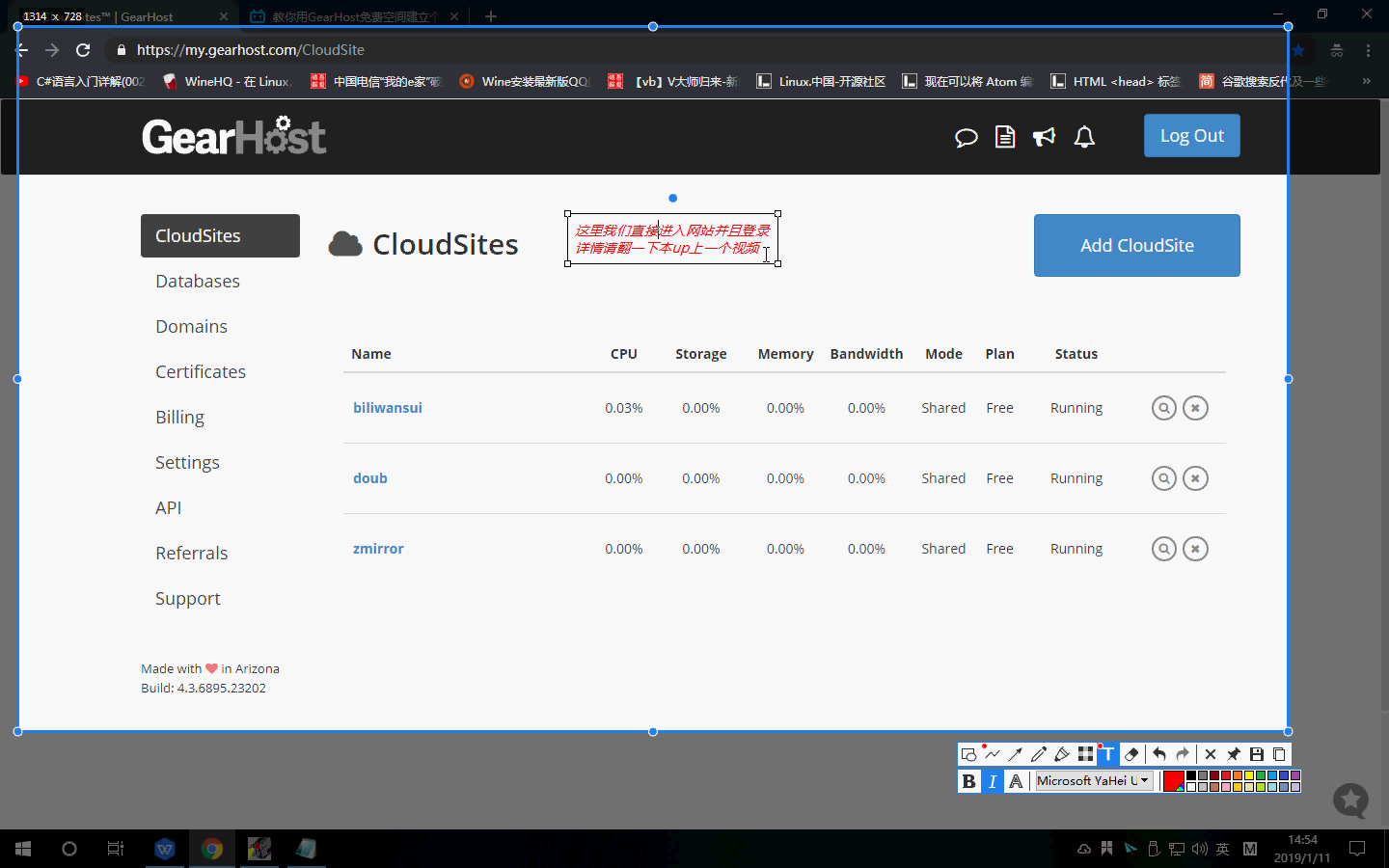
Task: Delete the doub site
Action: click(x=1195, y=478)
